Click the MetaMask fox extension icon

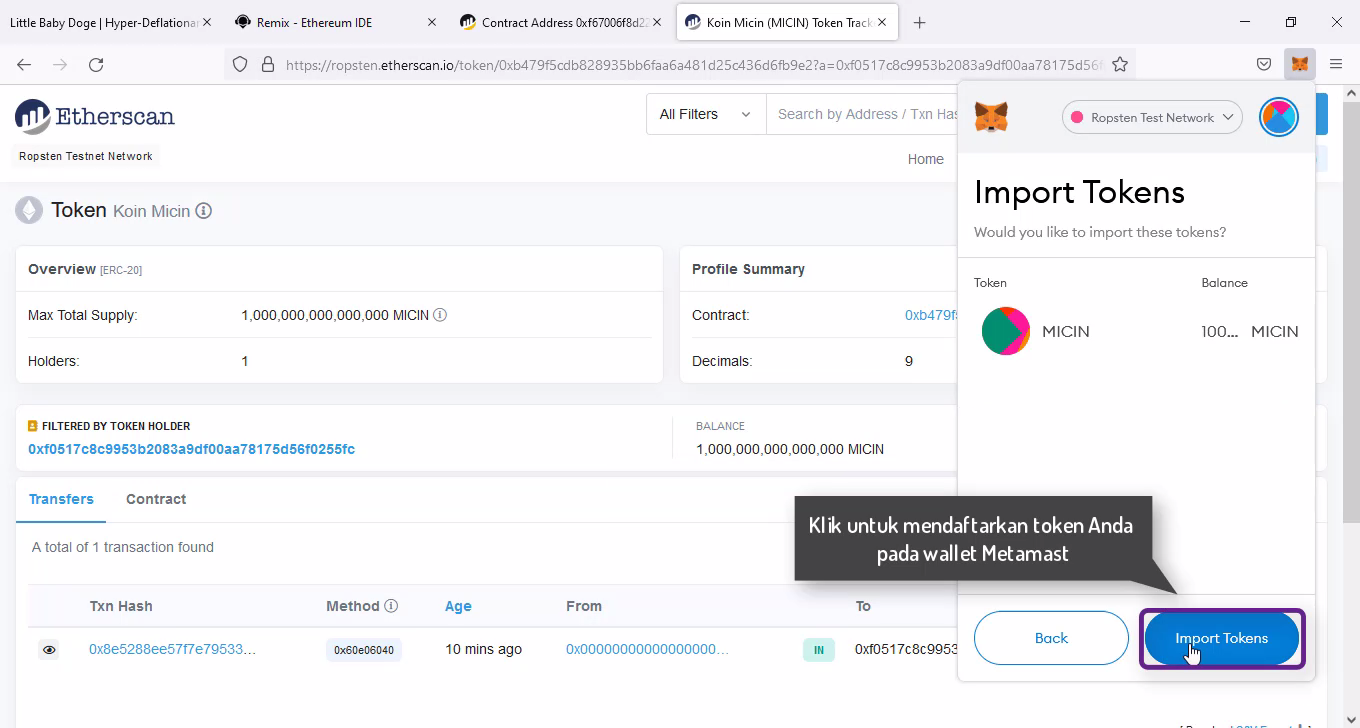click(x=1299, y=64)
